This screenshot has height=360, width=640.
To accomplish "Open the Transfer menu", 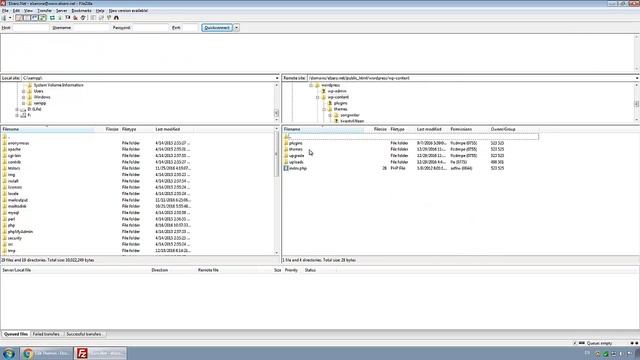I will 44,11.
